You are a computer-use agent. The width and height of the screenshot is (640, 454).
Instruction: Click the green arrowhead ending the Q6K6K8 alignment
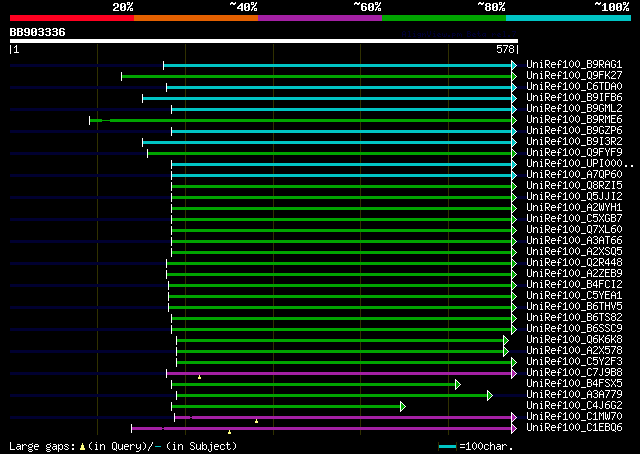[x=506, y=340]
